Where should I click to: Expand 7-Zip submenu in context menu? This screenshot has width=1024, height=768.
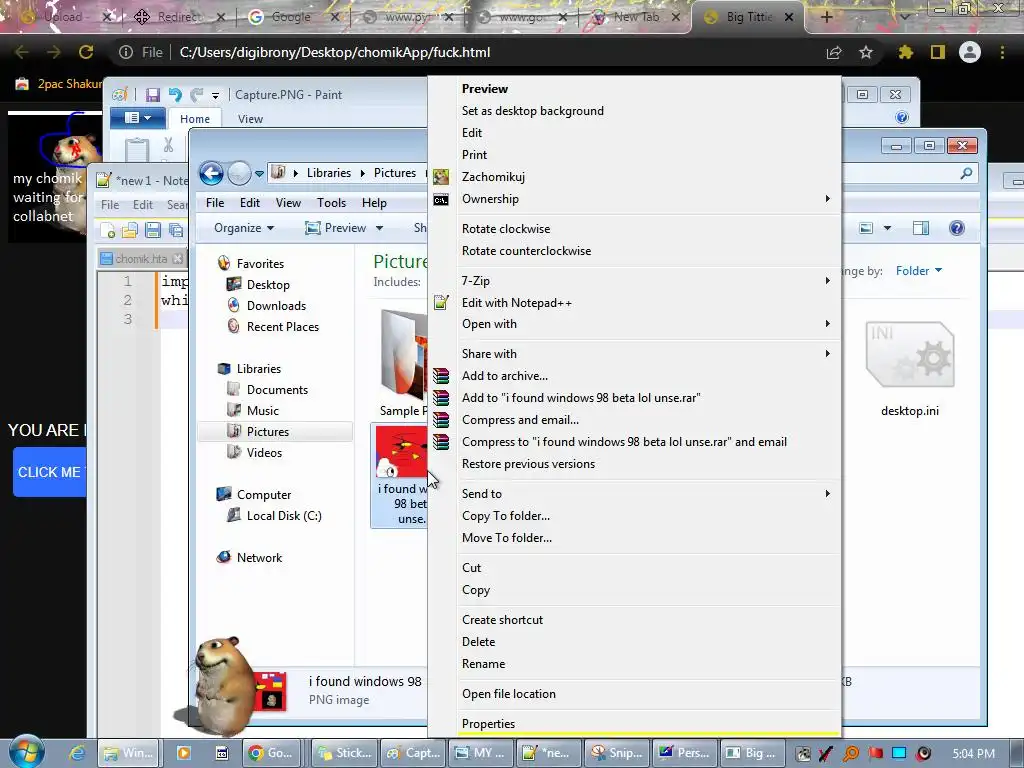click(x=827, y=281)
